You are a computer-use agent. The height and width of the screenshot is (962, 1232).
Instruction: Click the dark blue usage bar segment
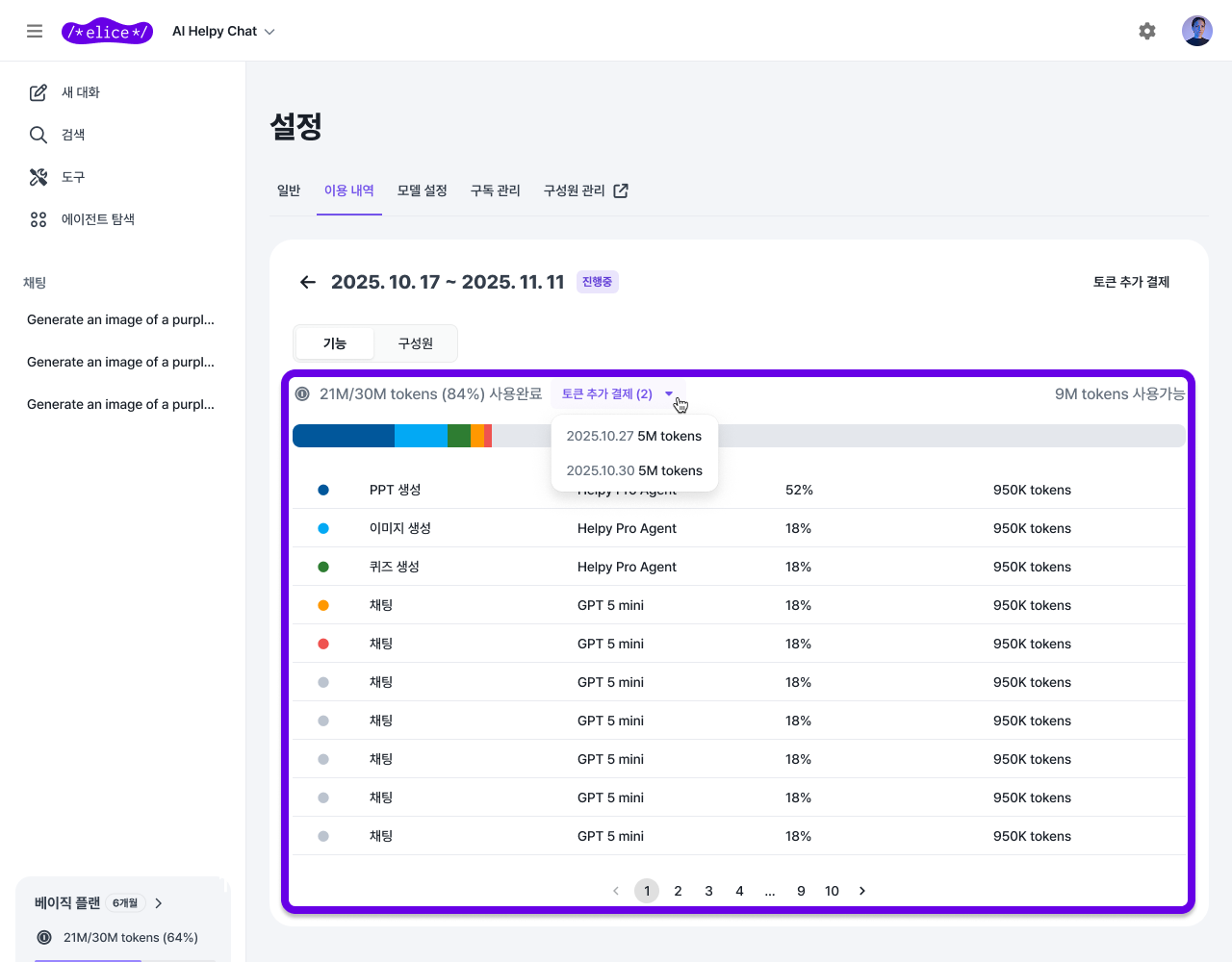pos(343,436)
